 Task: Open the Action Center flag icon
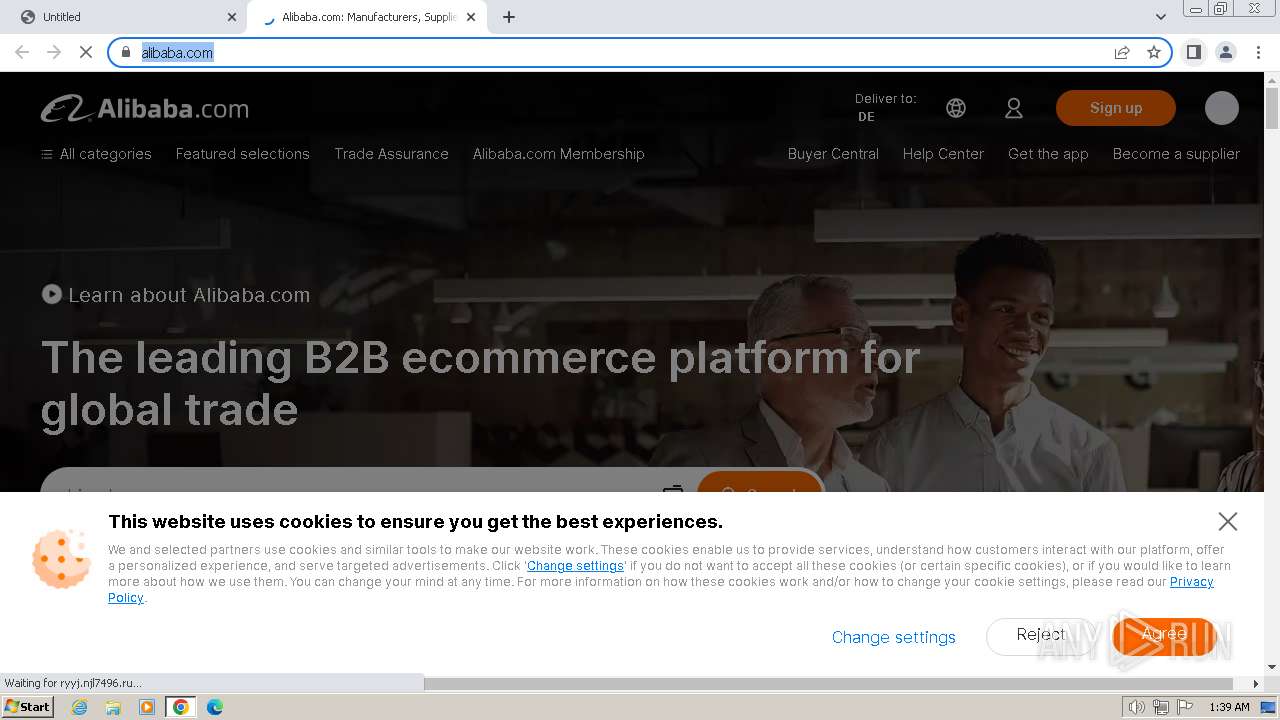pyautogui.click(x=1183, y=707)
